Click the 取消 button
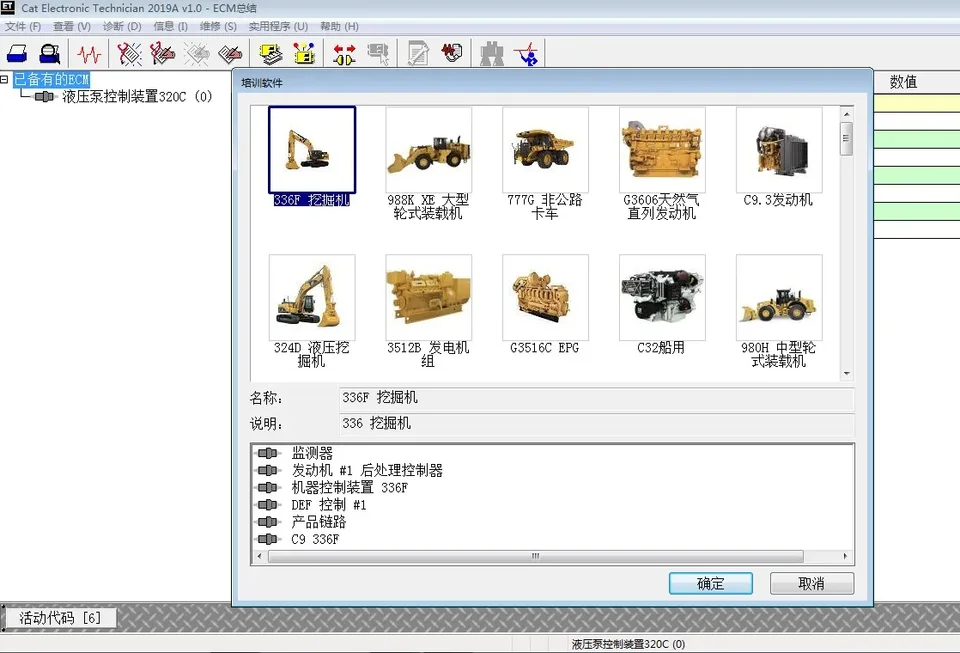Image resolution: width=960 pixels, height=653 pixels. coord(812,583)
